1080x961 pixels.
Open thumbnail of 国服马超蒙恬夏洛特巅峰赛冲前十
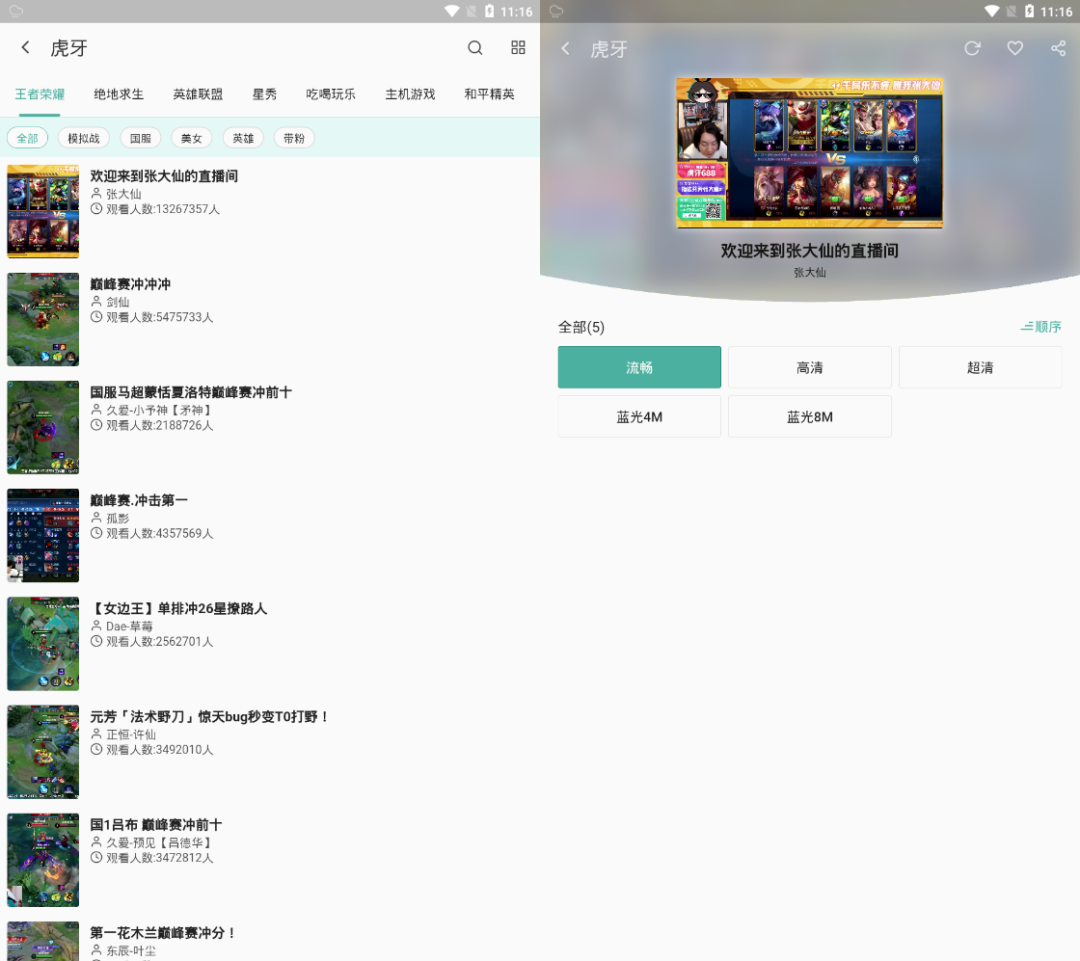tap(43, 427)
